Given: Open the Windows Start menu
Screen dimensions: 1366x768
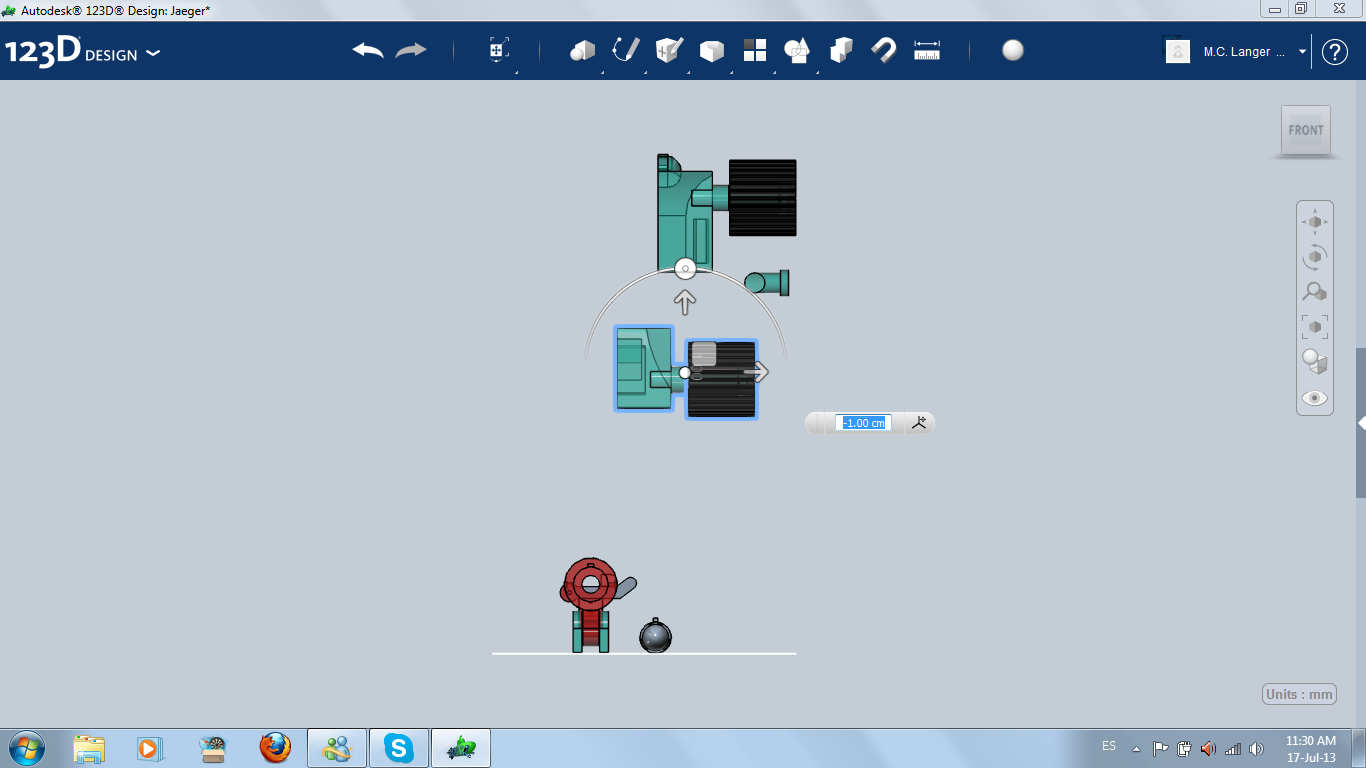Looking at the screenshot, I should [25, 747].
